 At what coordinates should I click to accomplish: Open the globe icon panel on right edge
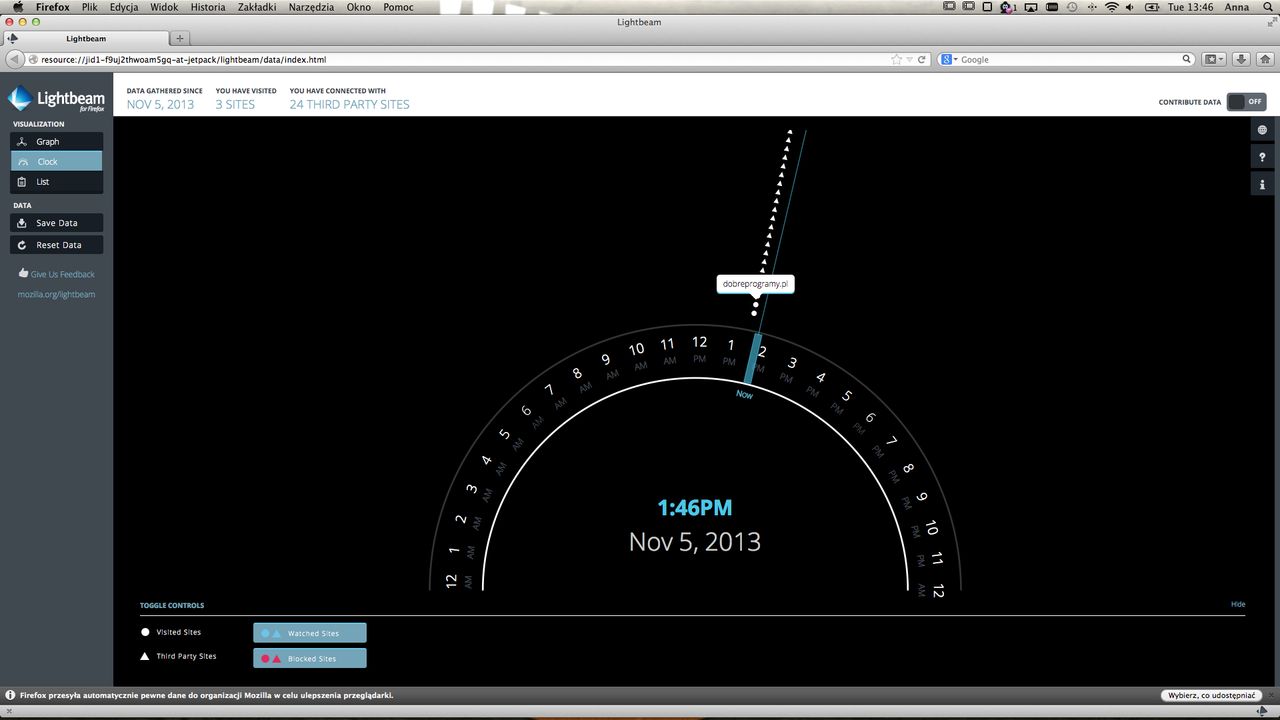click(1263, 130)
